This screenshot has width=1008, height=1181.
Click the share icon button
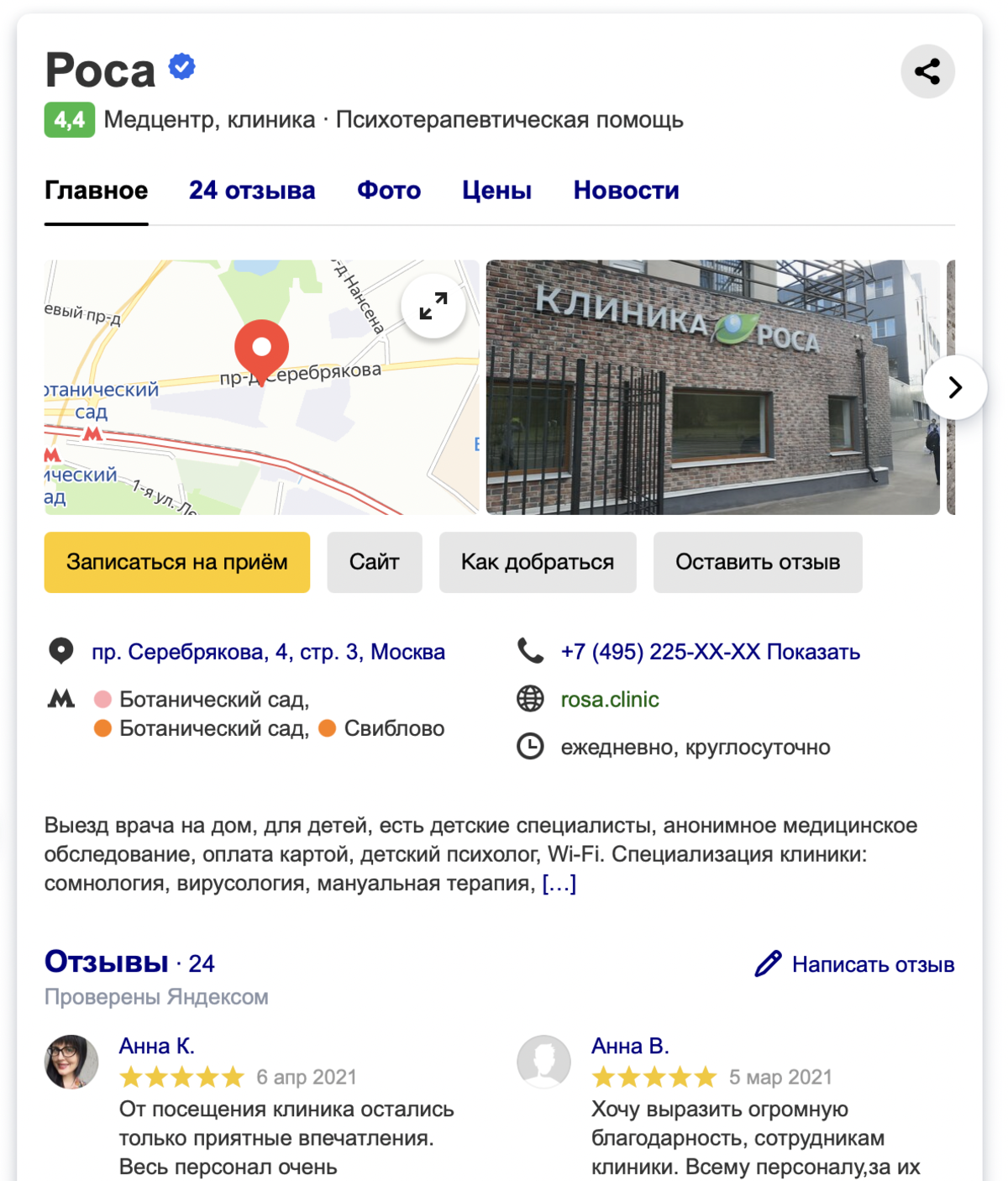click(927, 71)
